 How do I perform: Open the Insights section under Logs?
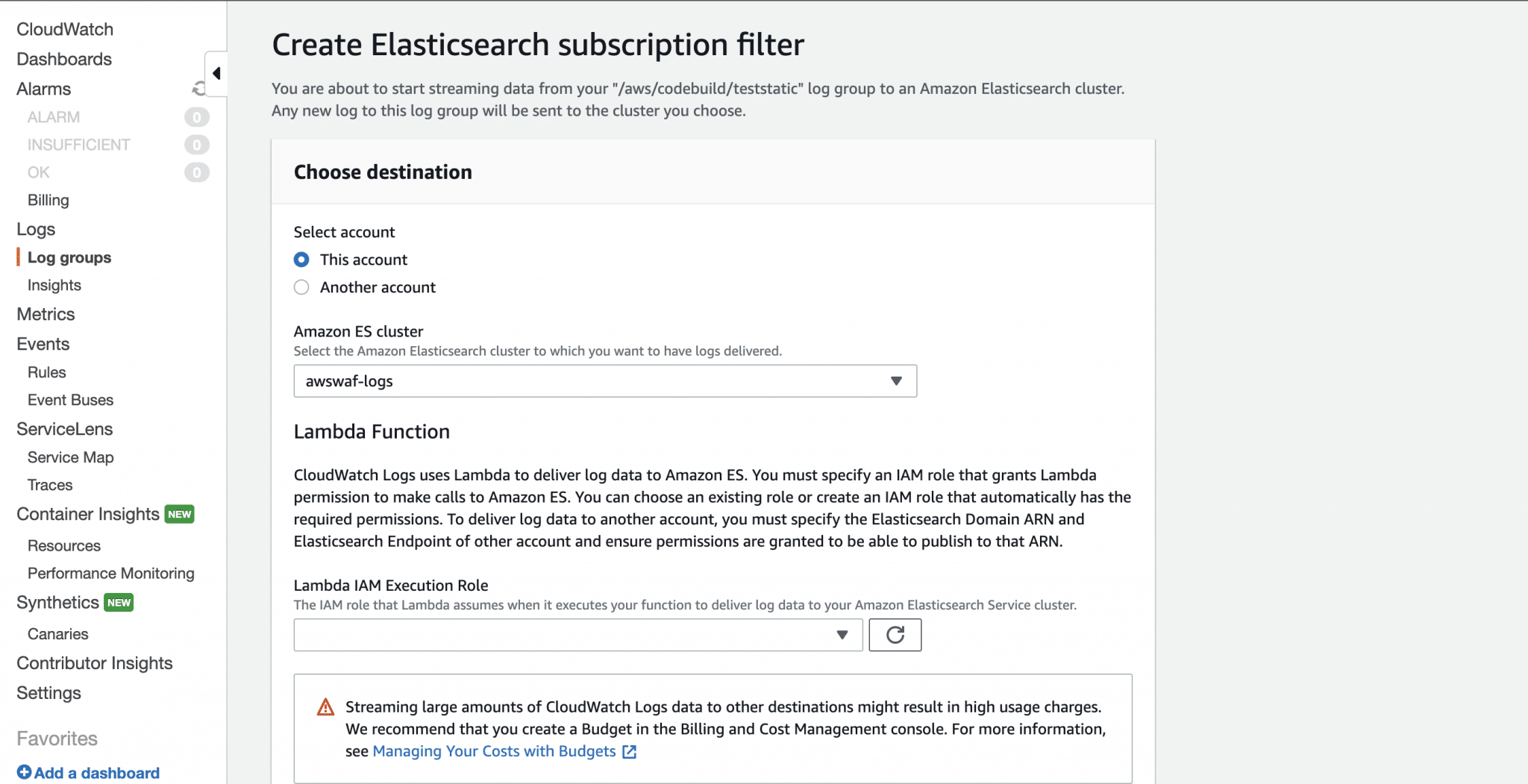[54, 285]
